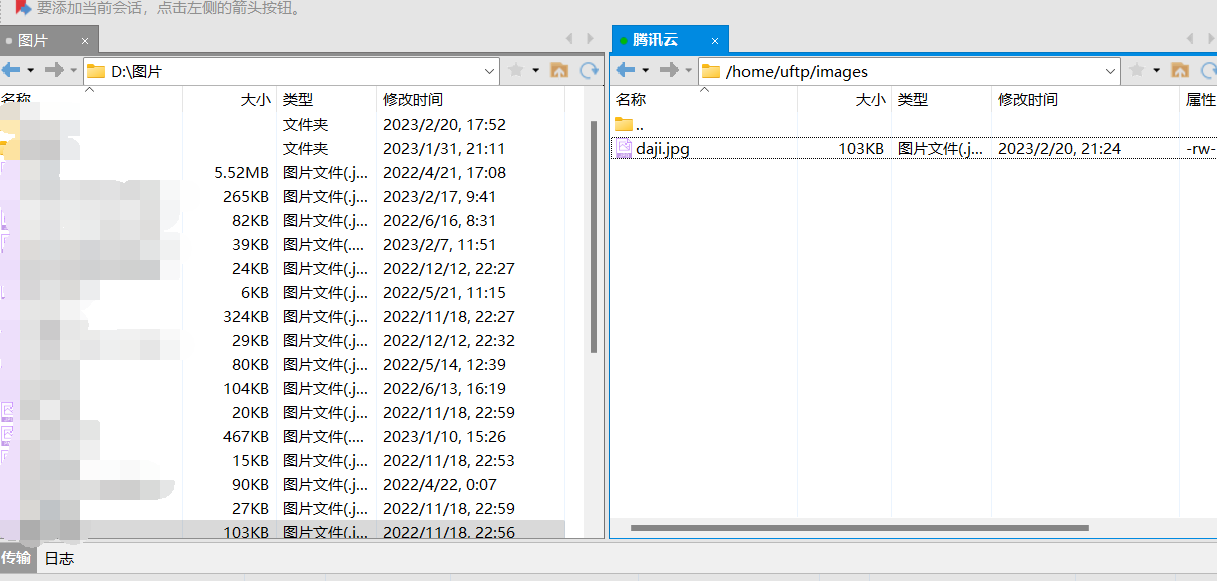
Task: Click the home folder icon in the remote pane
Action: click(1180, 70)
